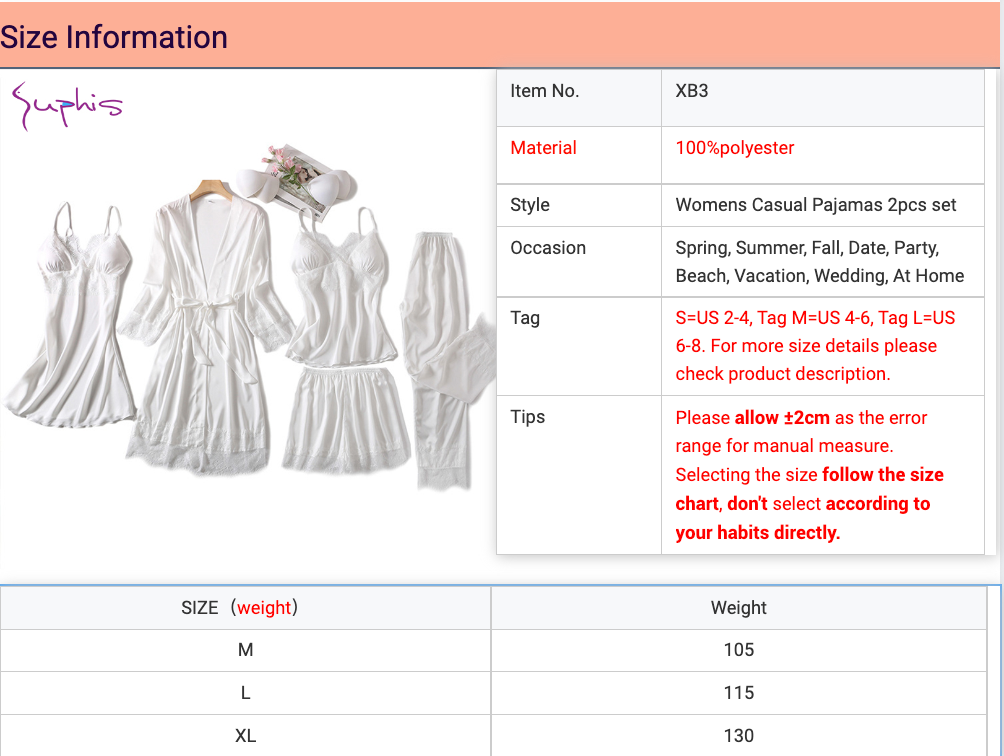Click the Weight column header
This screenshot has width=1004, height=756.
click(x=738, y=607)
